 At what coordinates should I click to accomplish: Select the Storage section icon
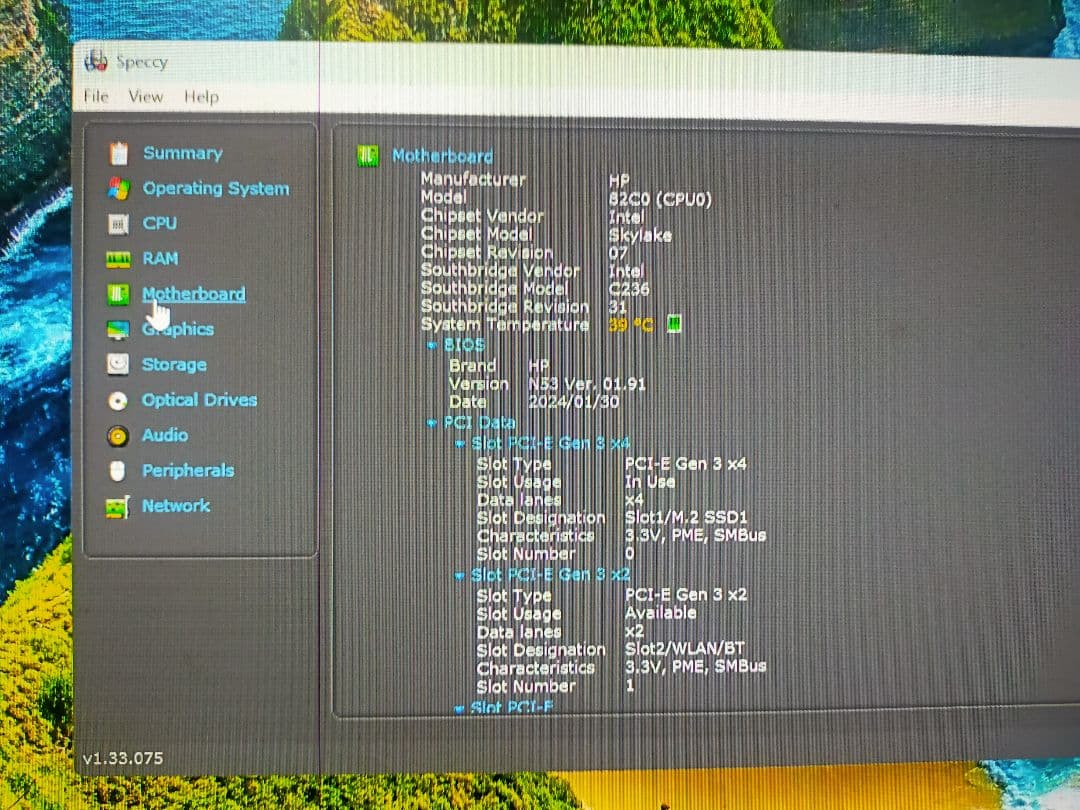click(x=119, y=364)
